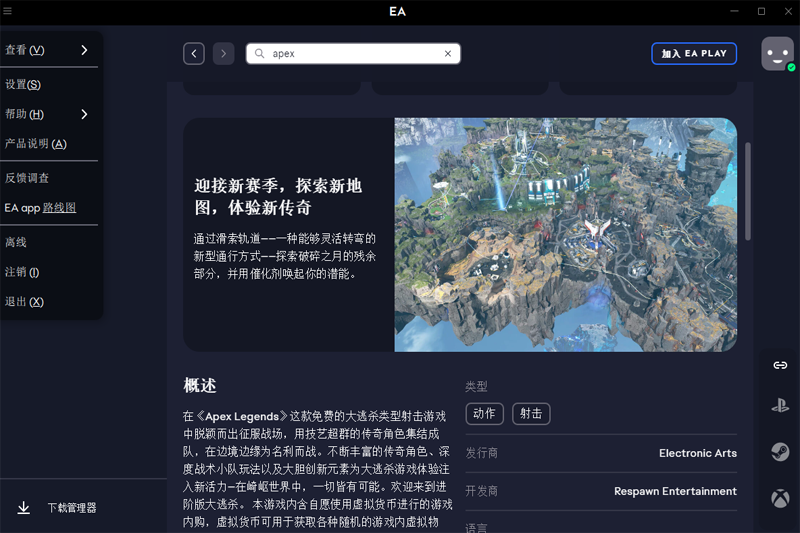This screenshot has width=800, height=533.
Task: Open 设置 from the menu
Action: pyautogui.click(x=23, y=85)
